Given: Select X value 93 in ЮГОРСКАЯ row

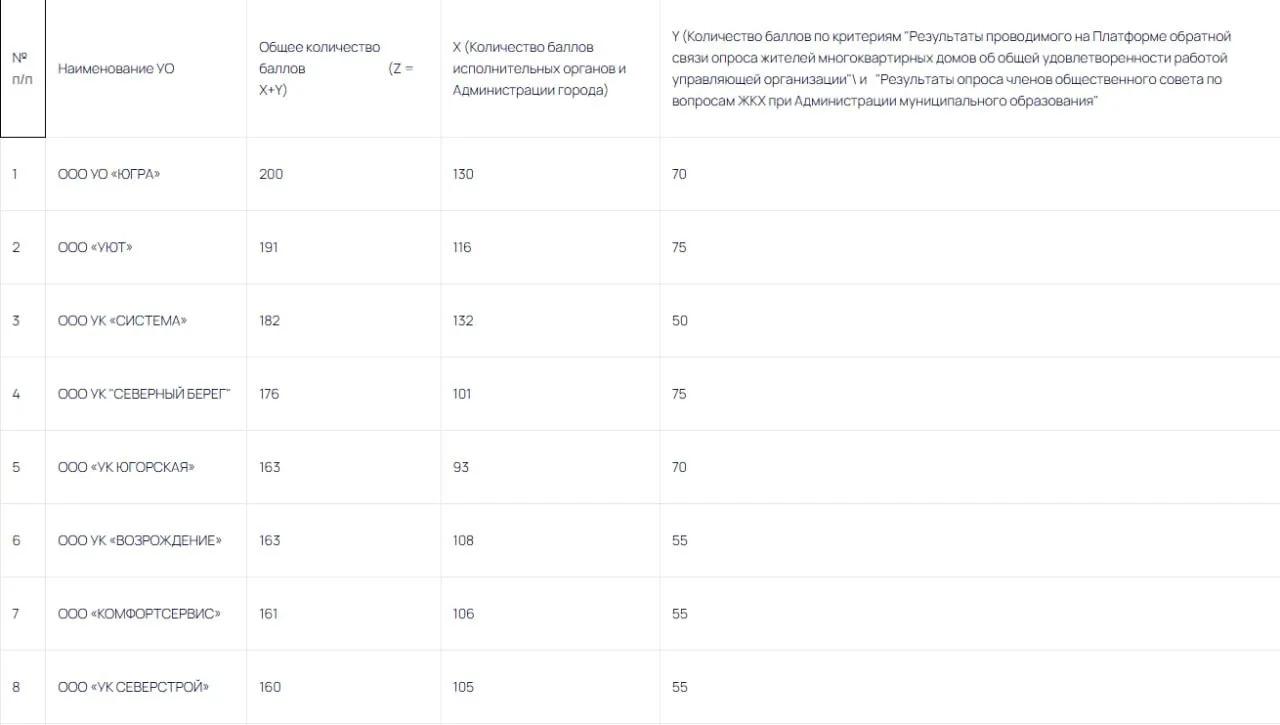Looking at the screenshot, I should 461,467.
